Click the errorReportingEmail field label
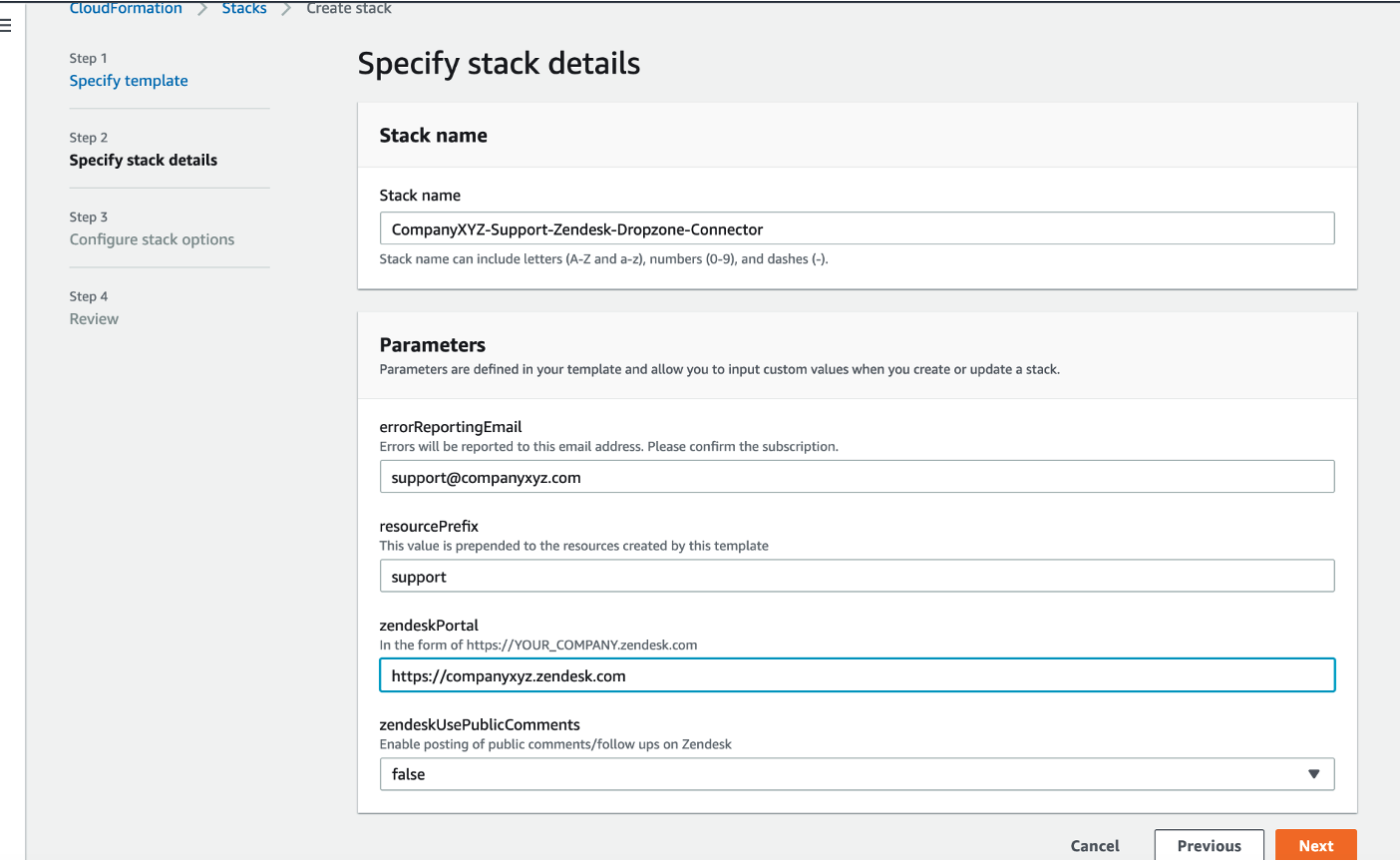 coord(450,427)
